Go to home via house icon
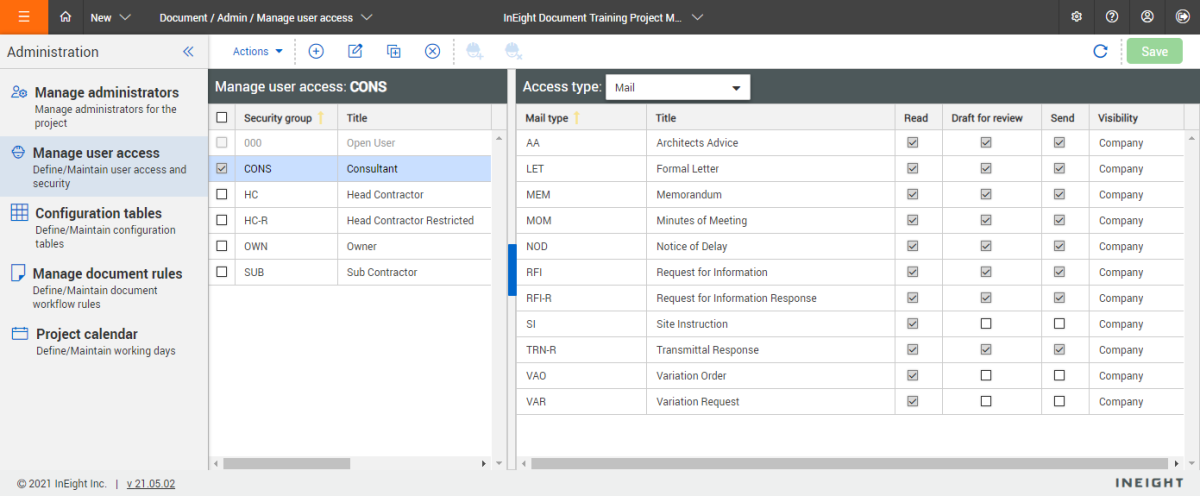Screen dimensions: 1200x496 (x=66, y=17)
